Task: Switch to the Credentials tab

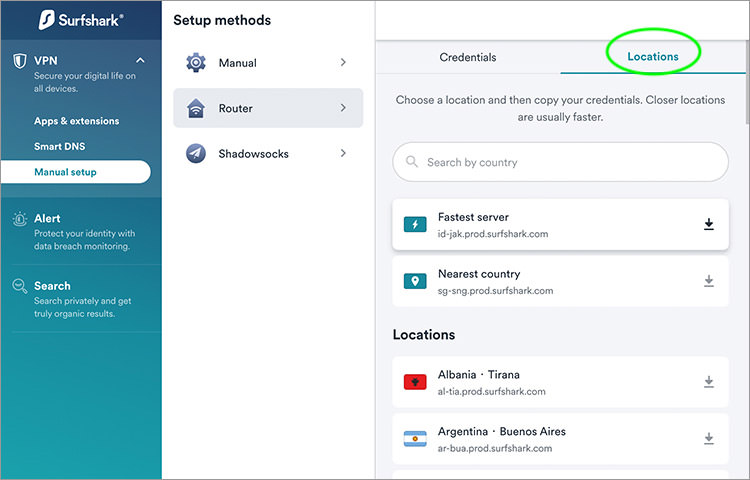Action: tap(468, 57)
